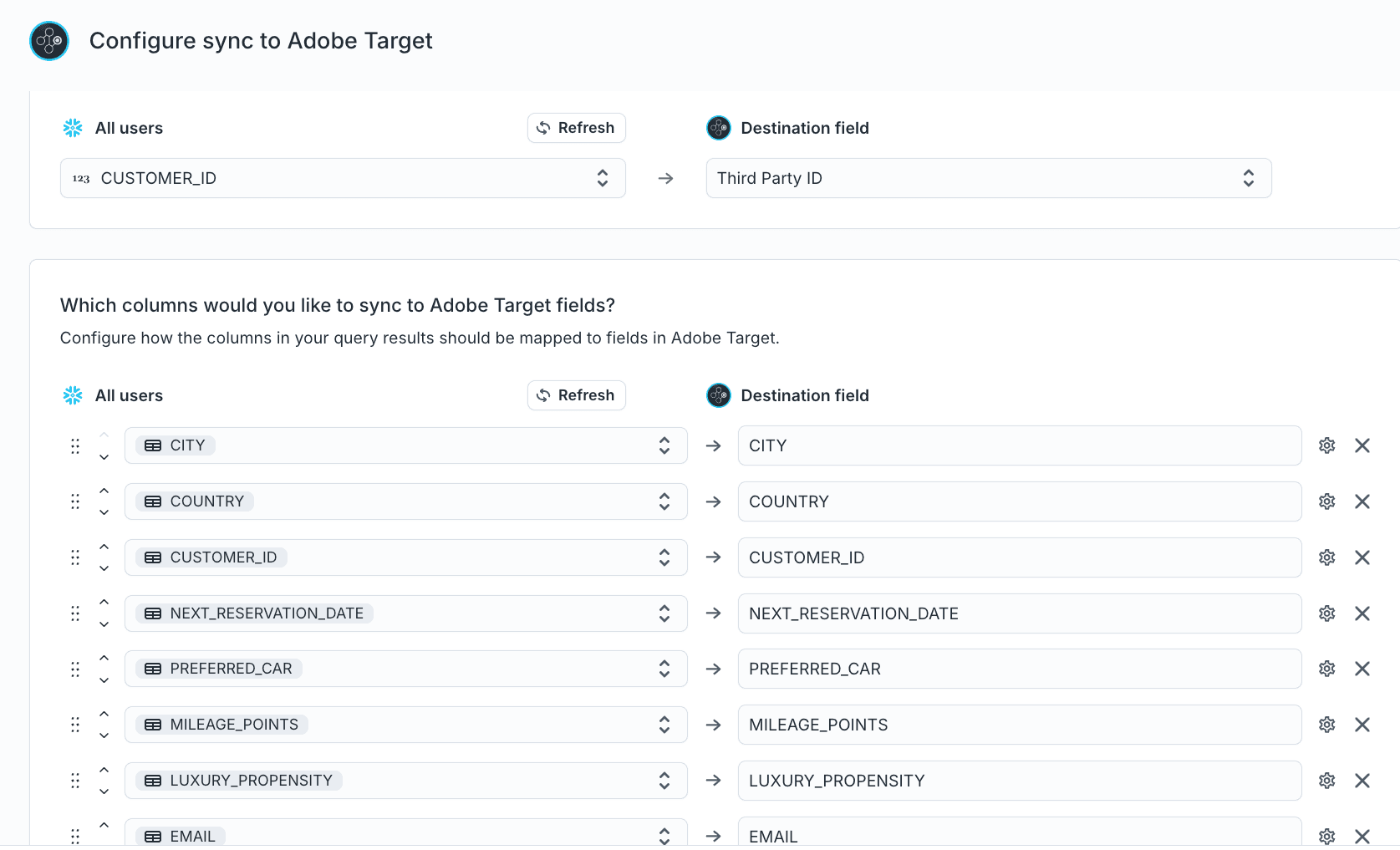Open settings gear for CITY mapping

coord(1326,445)
